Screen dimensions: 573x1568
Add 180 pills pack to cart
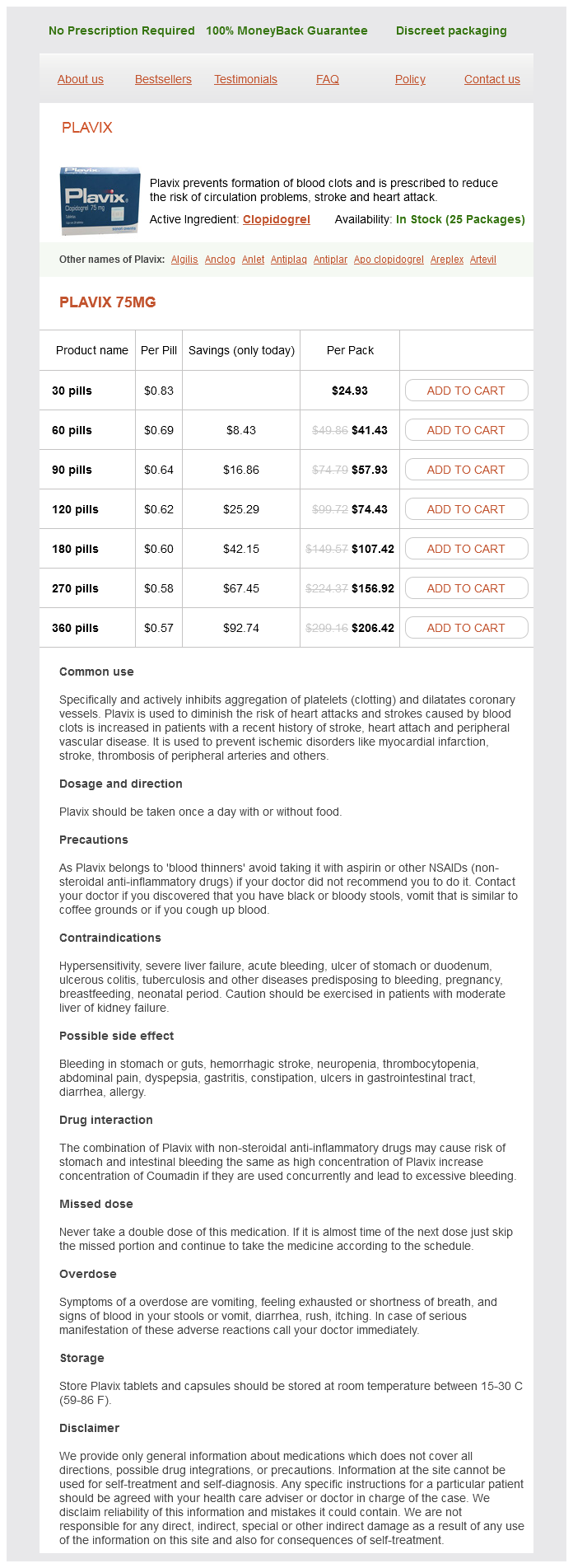click(x=466, y=549)
